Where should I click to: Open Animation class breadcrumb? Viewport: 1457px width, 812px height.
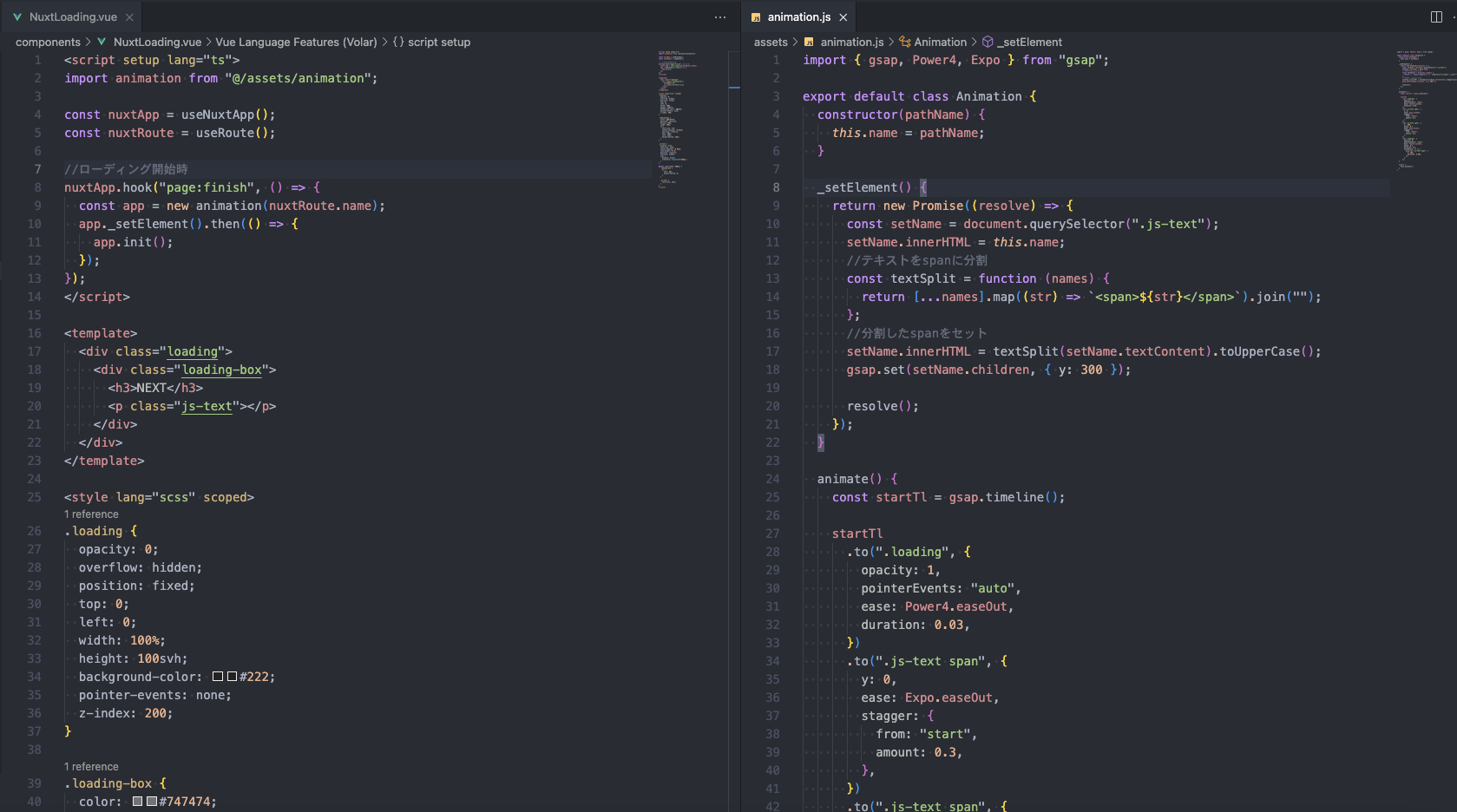tap(940, 42)
